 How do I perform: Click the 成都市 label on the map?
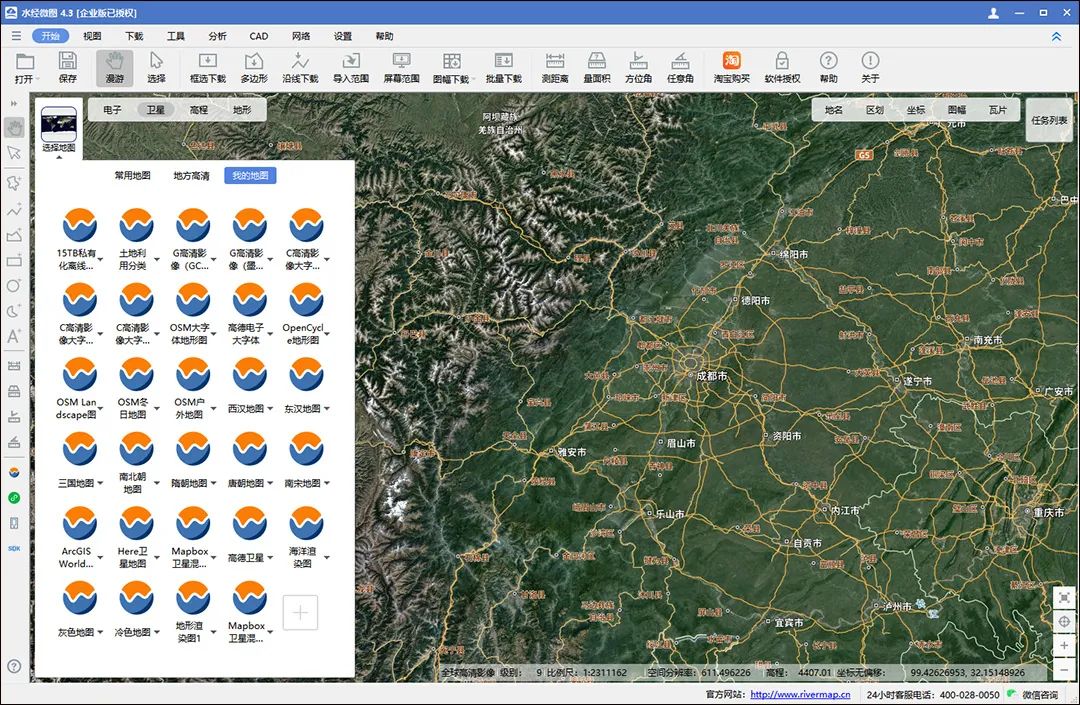click(712, 376)
